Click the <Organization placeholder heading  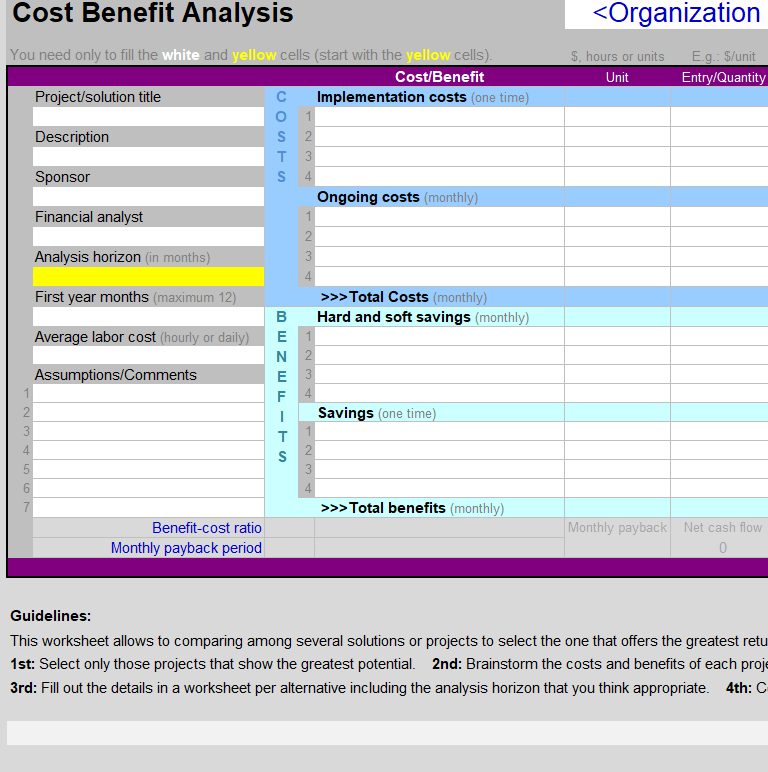click(676, 14)
